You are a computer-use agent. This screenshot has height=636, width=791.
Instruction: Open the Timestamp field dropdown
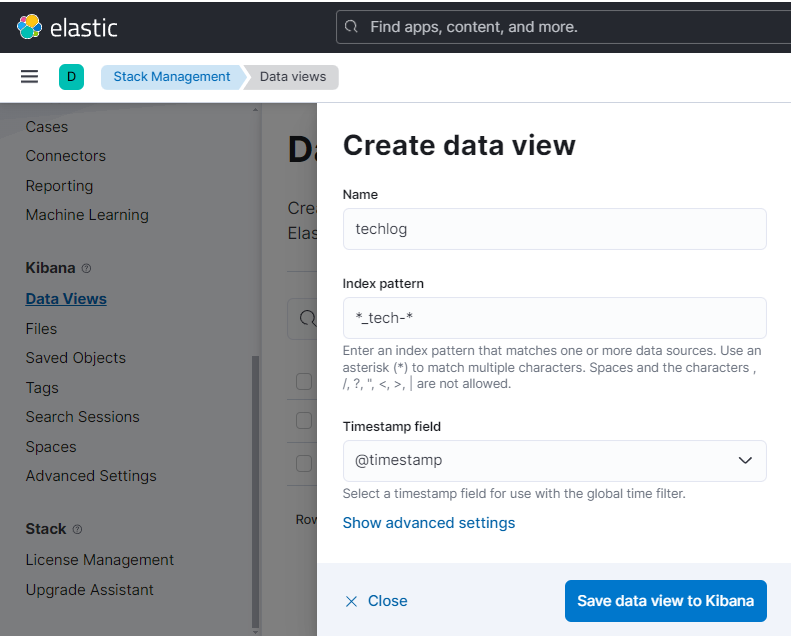point(555,460)
